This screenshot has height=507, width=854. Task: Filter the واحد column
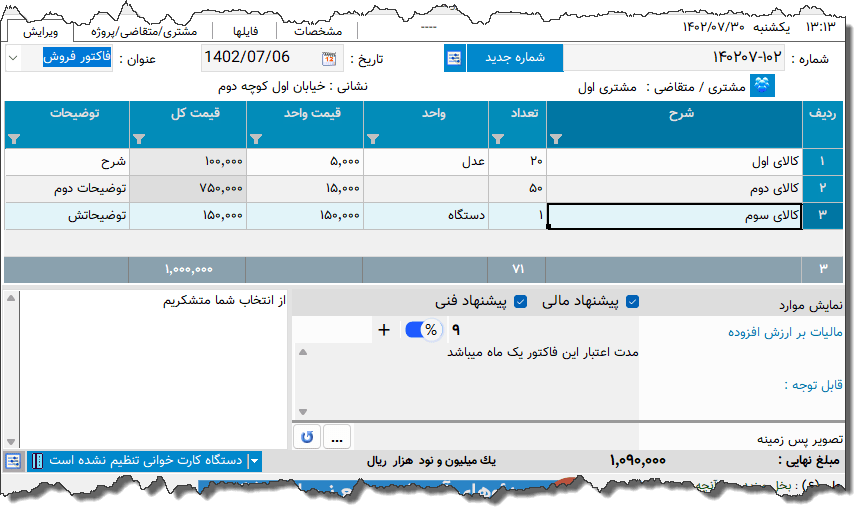point(373,139)
